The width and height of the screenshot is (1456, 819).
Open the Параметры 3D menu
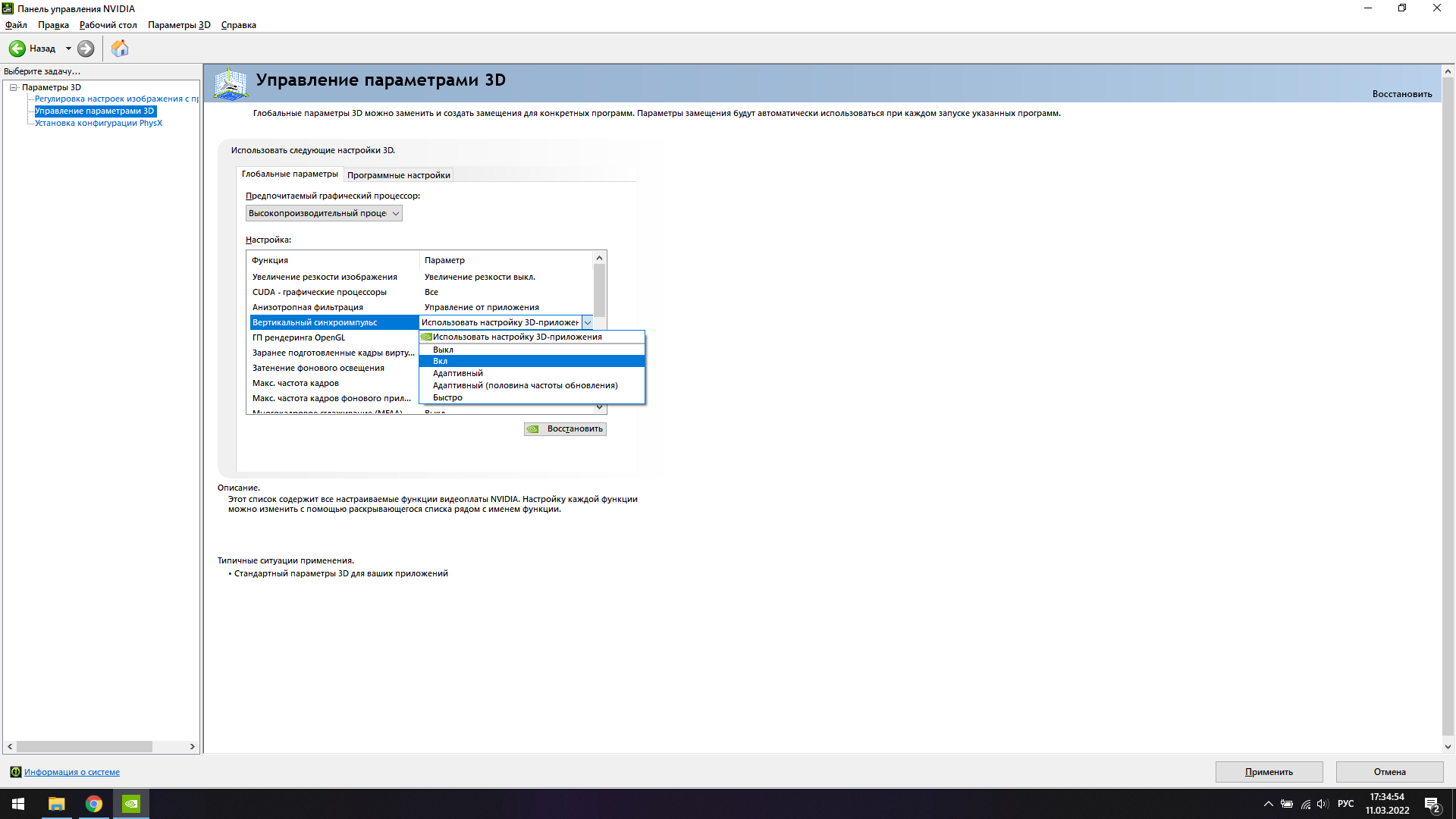tap(179, 25)
